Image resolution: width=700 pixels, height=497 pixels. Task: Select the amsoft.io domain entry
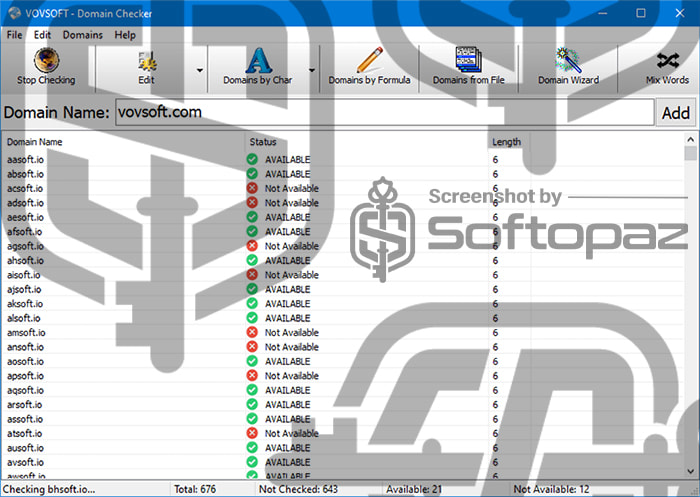(x=26, y=333)
